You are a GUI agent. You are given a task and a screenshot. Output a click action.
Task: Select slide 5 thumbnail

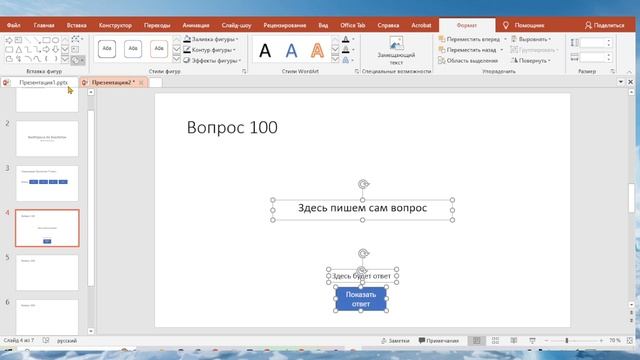(47, 273)
